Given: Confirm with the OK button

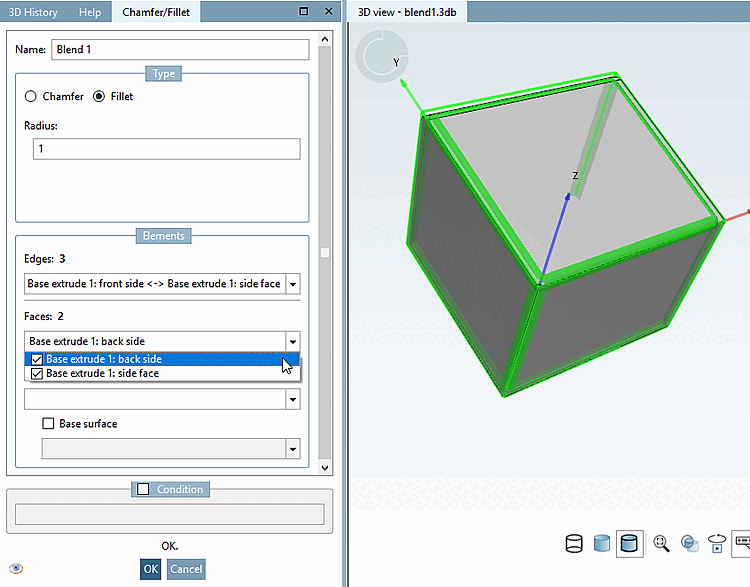Looking at the screenshot, I should pyautogui.click(x=151, y=569).
